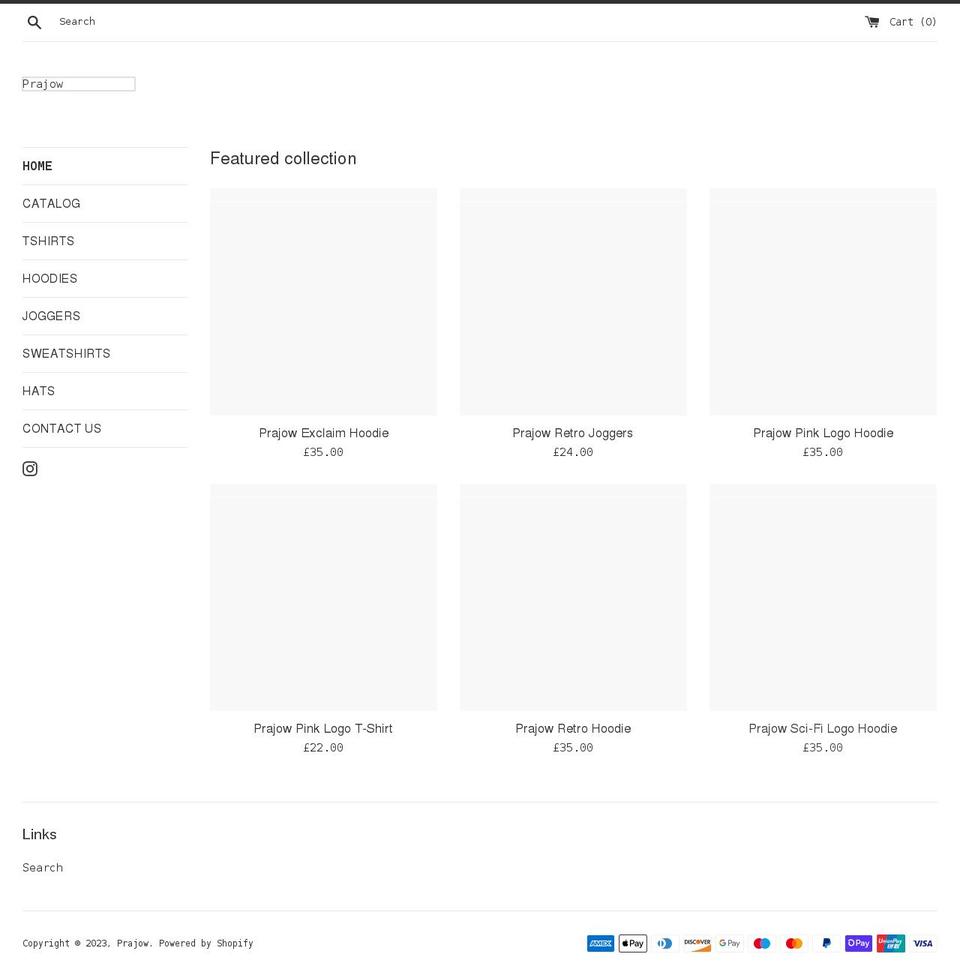Open Prajow Retro Joggers product image

click(573, 302)
